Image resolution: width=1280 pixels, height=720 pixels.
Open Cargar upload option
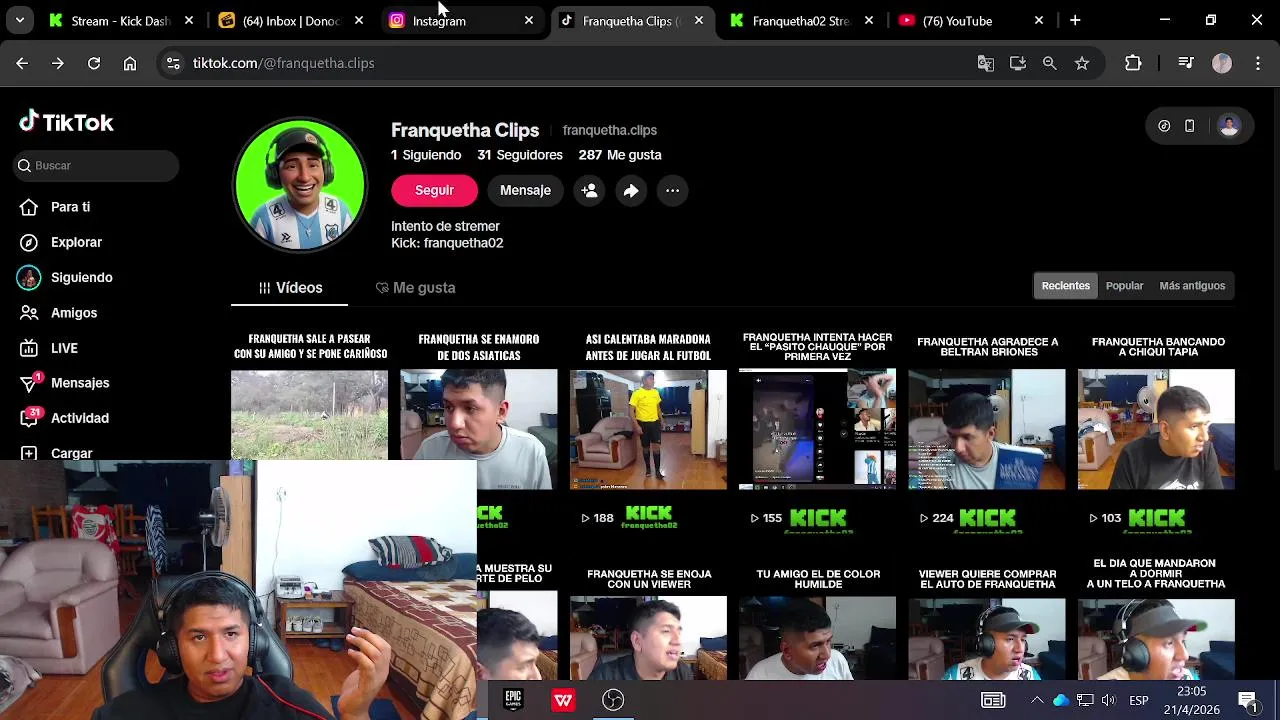coord(71,453)
